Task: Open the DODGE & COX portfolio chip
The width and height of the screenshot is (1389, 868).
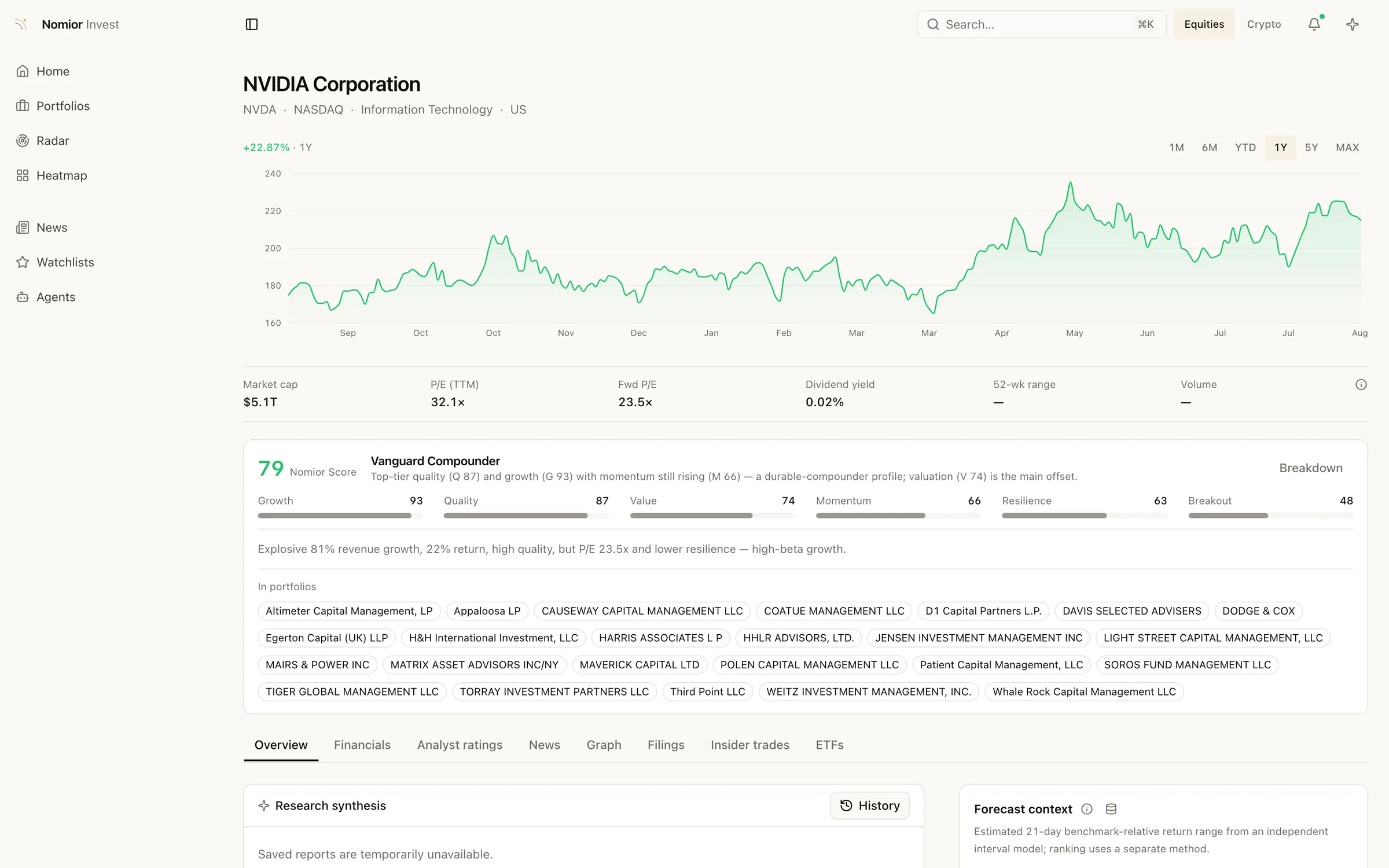Action: coord(1258,611)
